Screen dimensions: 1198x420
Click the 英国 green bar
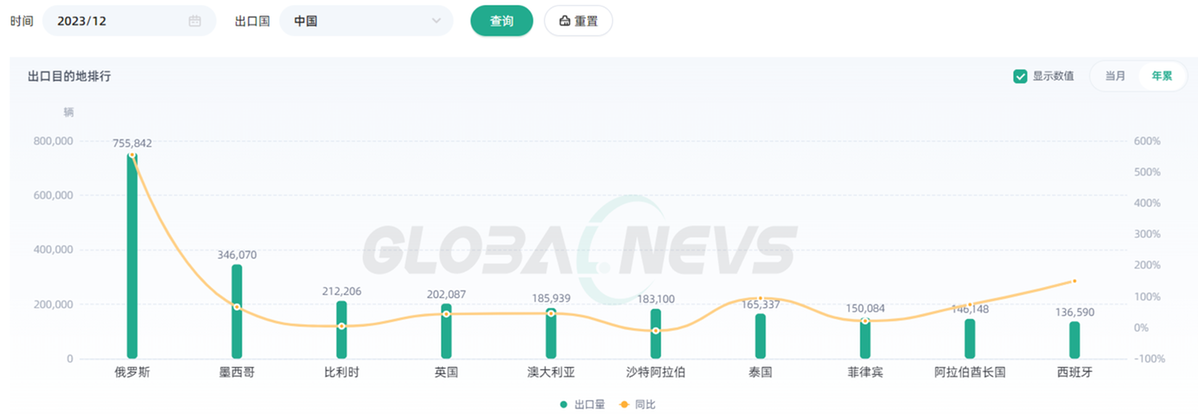(446, 331)
